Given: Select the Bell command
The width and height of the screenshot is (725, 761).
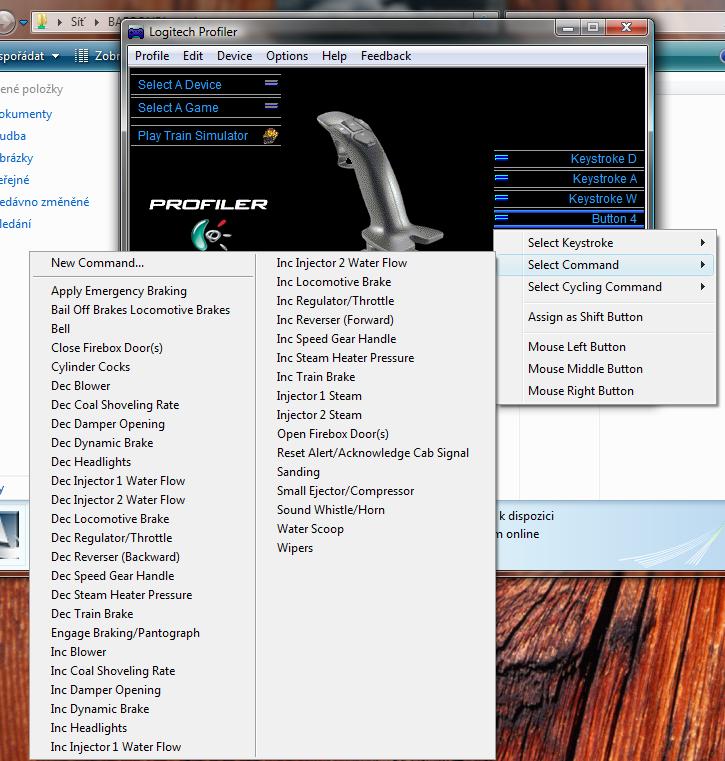Looking at the screenshot, I should click(61, 329).
